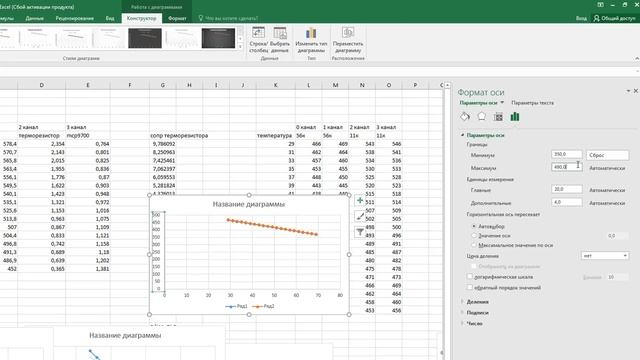
Task: Enable обратный порядок значений checkbox
Action: pyautogui.click(x=470, y=287)
